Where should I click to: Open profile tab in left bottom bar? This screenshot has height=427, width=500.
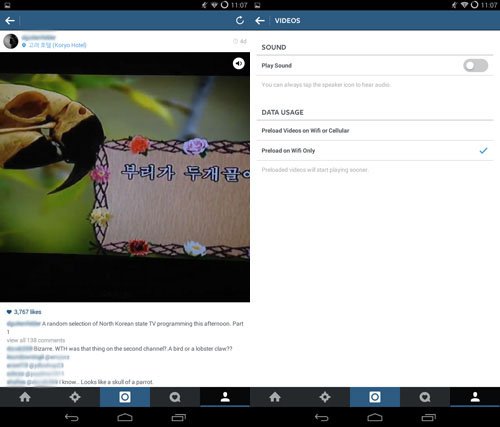(225, 397)
